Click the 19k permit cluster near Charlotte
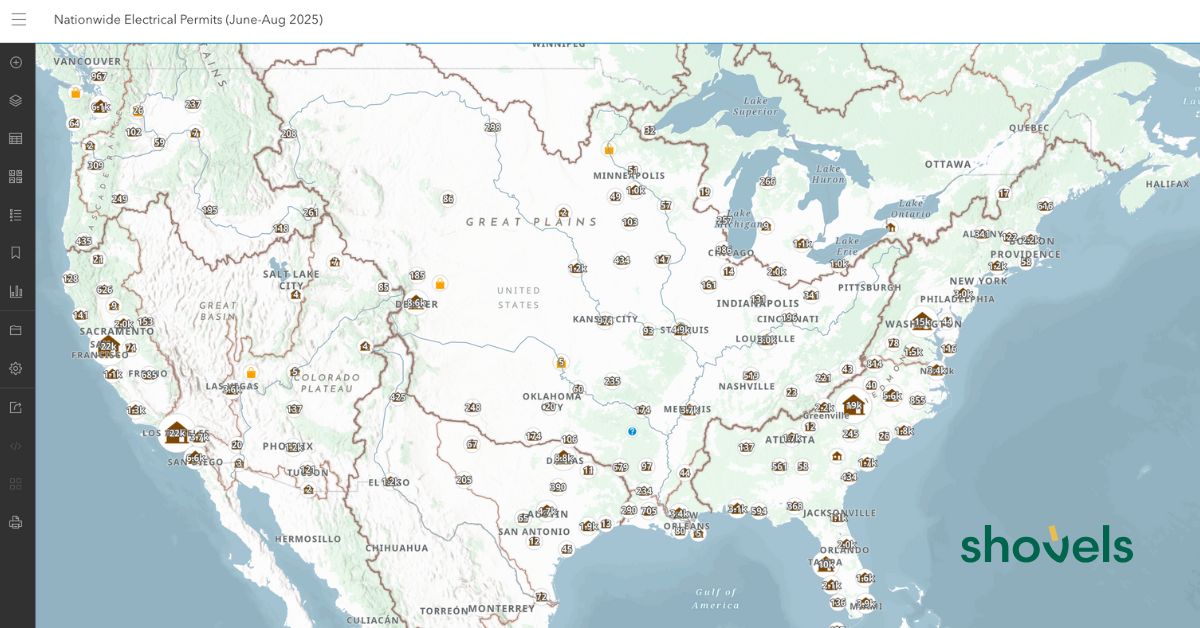 coord(852,404)
